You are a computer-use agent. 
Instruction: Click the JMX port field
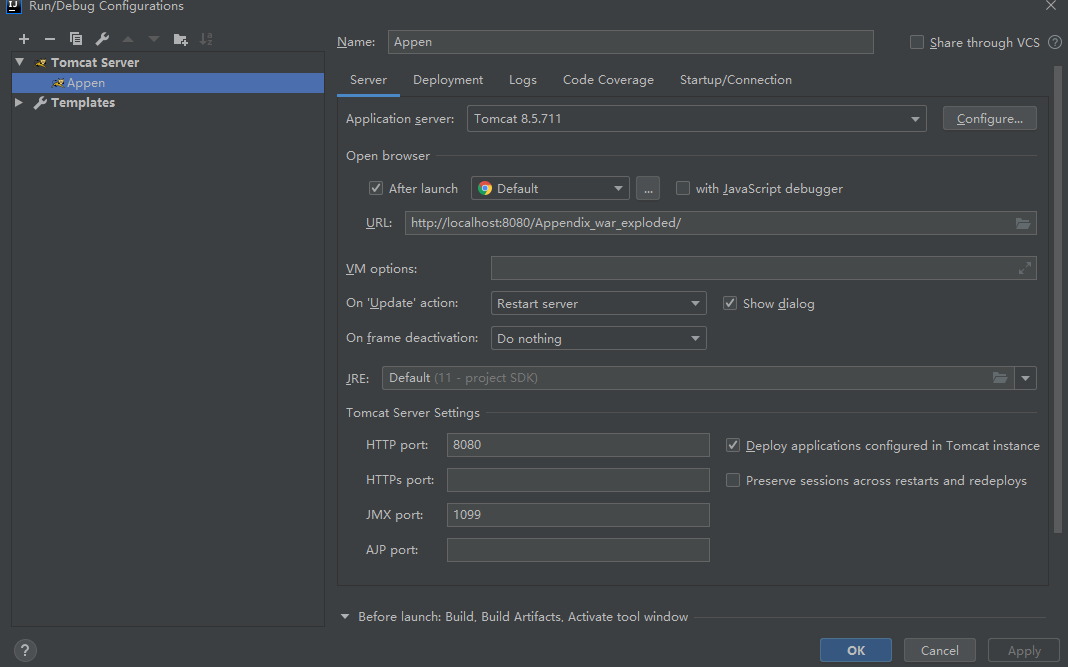pyautogui.click(x=578, y=514)
